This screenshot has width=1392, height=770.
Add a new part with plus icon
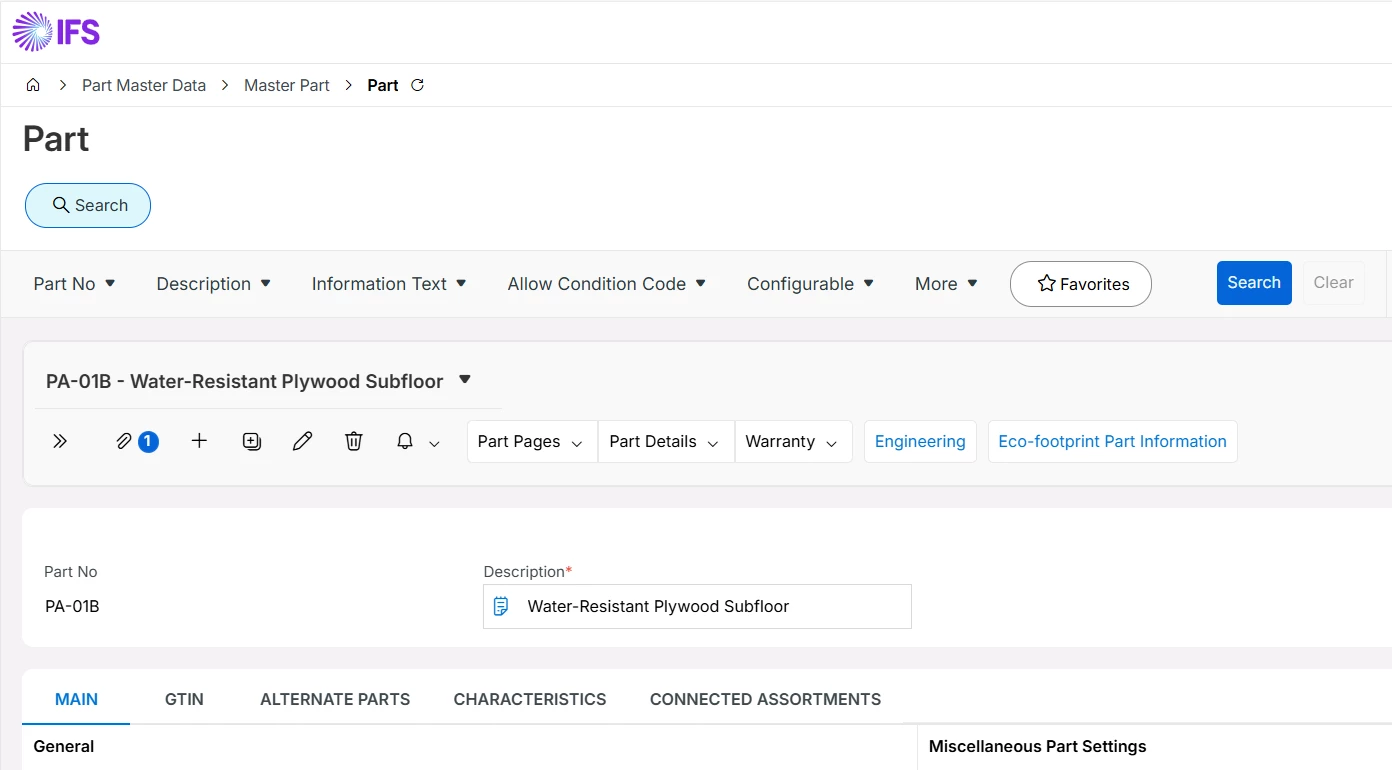point(199,441)
